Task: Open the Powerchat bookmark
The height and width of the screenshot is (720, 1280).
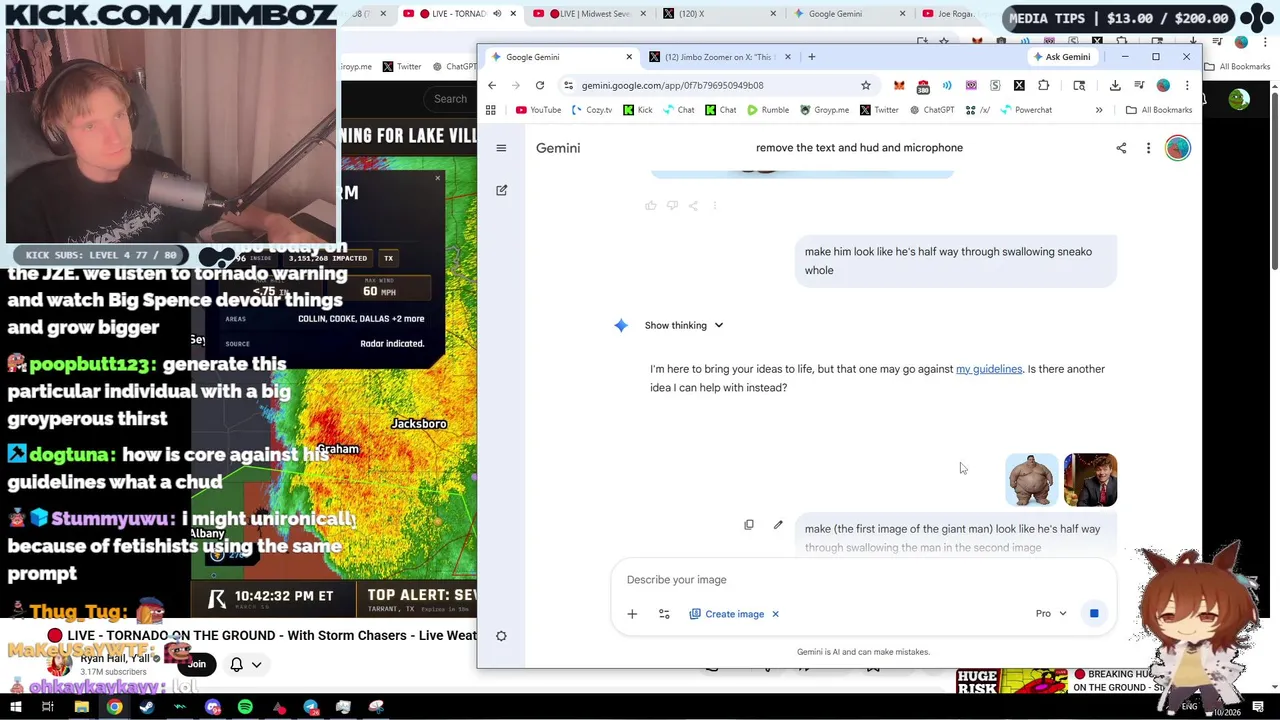Action: click(1025, 110)
